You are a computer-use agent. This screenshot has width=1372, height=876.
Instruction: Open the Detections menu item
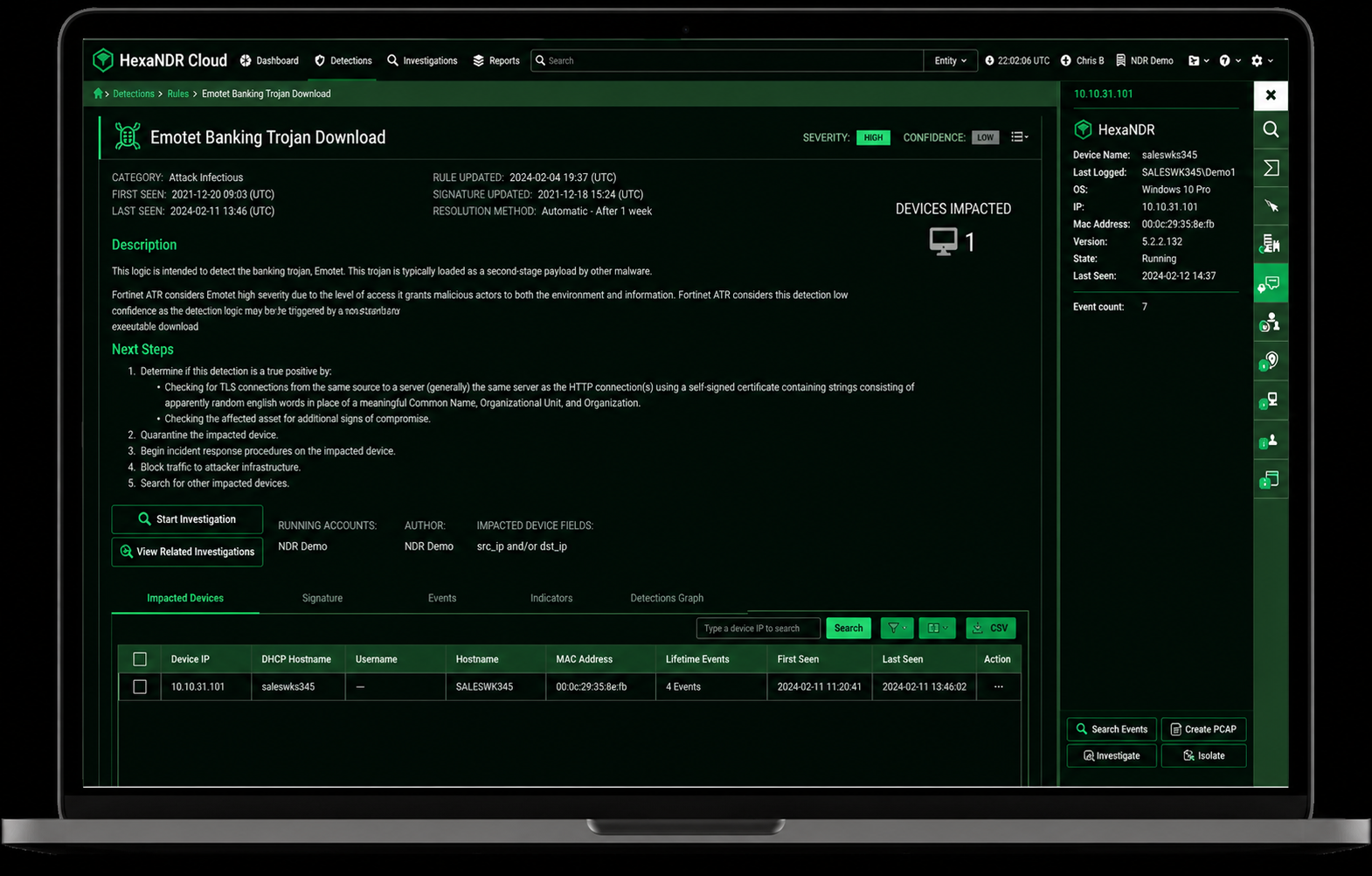pos(343,60)
